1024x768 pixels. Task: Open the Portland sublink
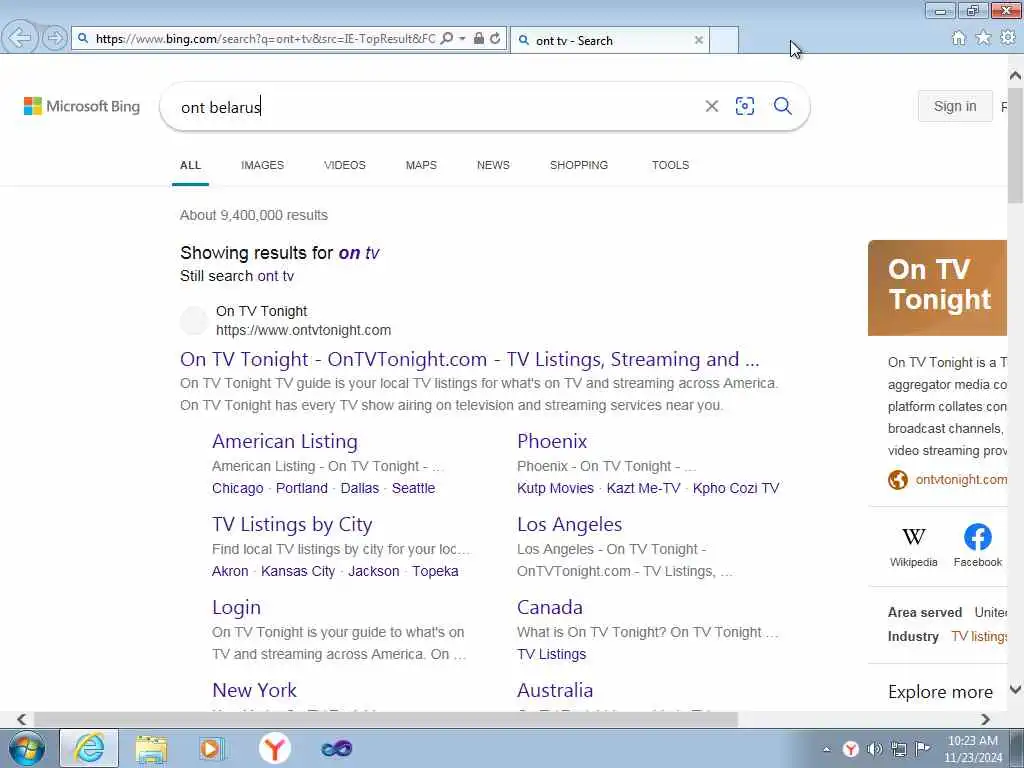[302, 488]
